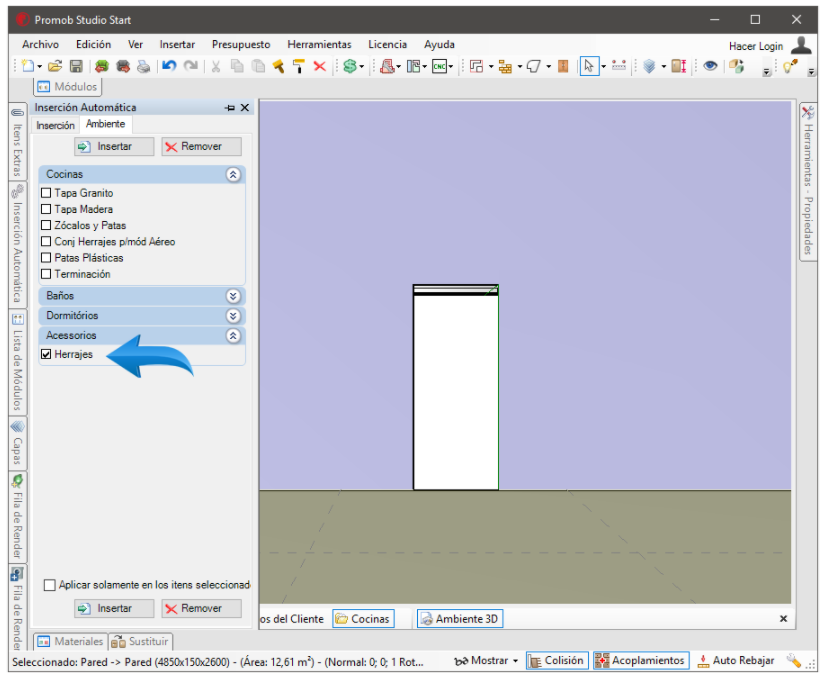824x679 pixels.
Task: Switch to the Cocinas view tab
Action: pyautogui.click(x=364, y=619)
